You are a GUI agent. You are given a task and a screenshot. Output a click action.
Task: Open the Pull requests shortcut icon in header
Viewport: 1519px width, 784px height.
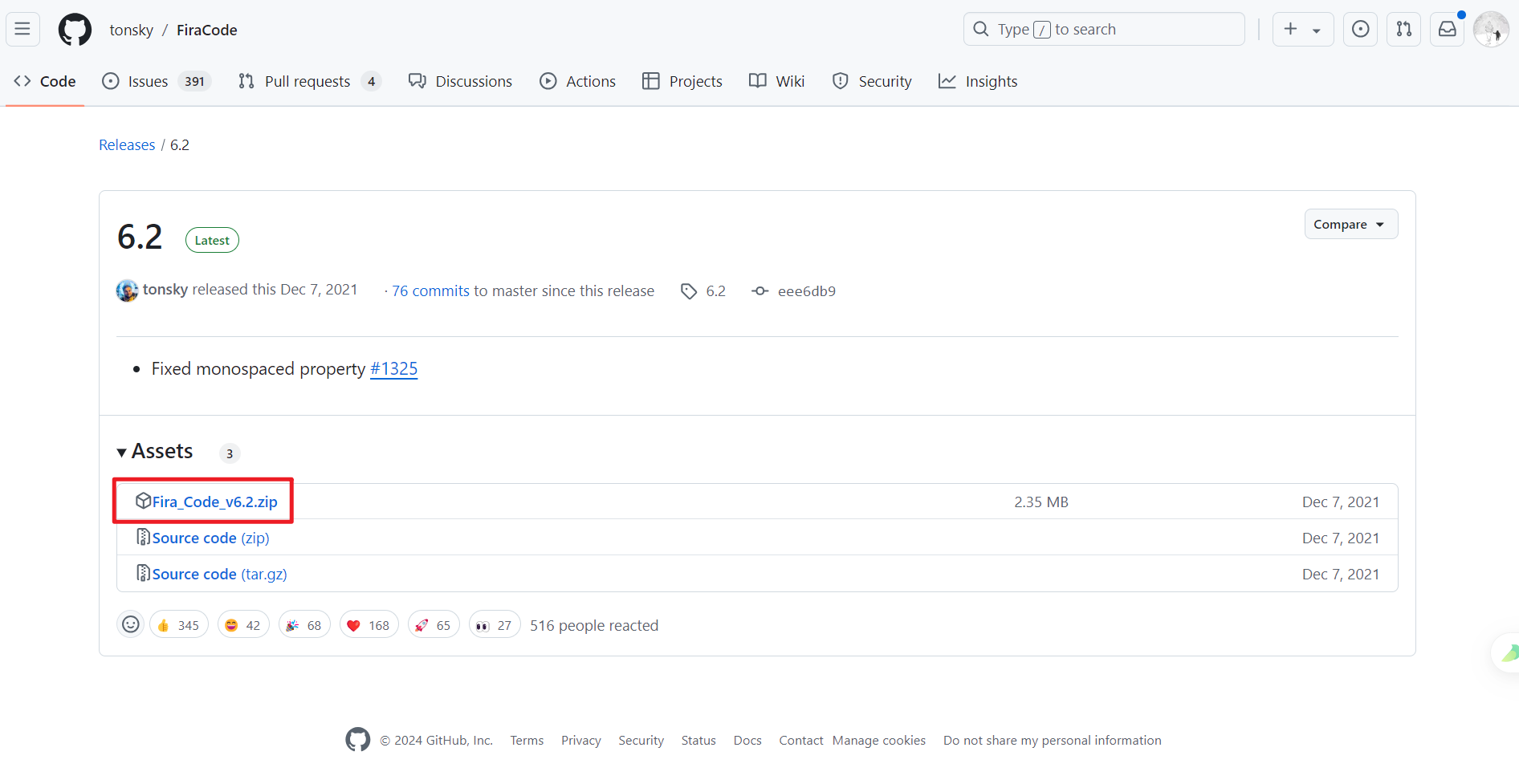(1403, 30)
